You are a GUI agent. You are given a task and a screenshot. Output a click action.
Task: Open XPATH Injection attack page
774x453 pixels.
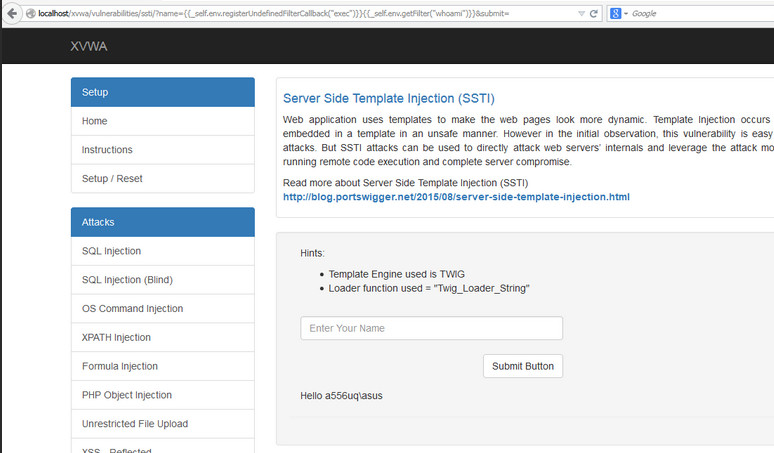point(163,338)
